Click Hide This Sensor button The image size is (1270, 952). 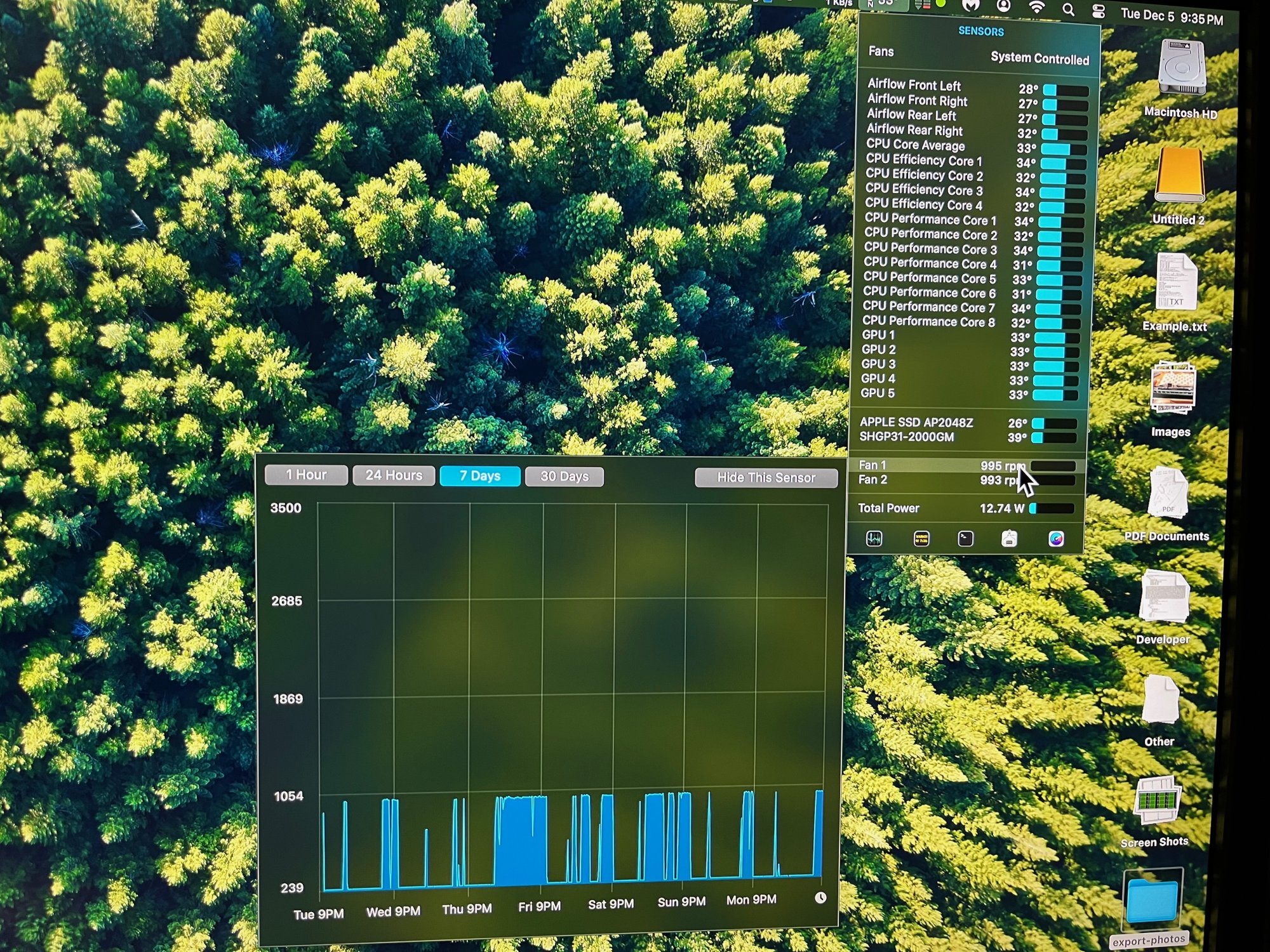[766, 477]
